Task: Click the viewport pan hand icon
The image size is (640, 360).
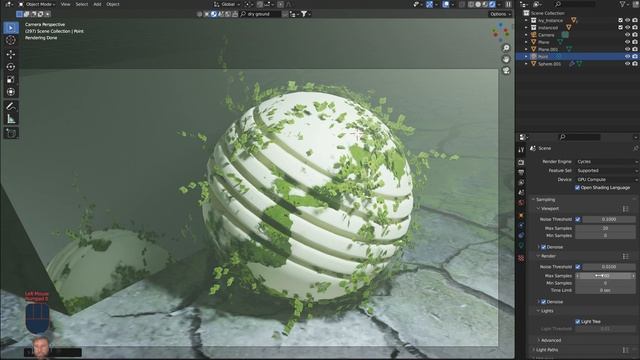Action: (506, 59)
